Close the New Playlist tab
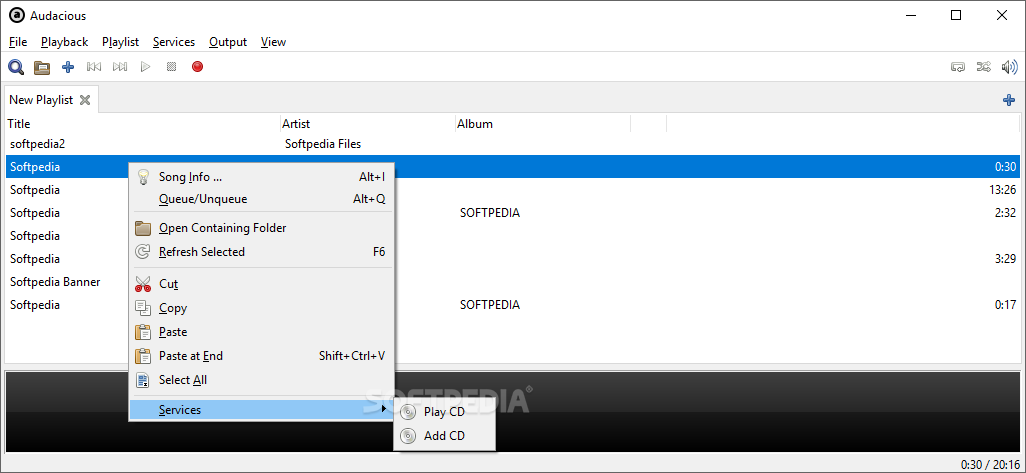 (x=84, y=100)
